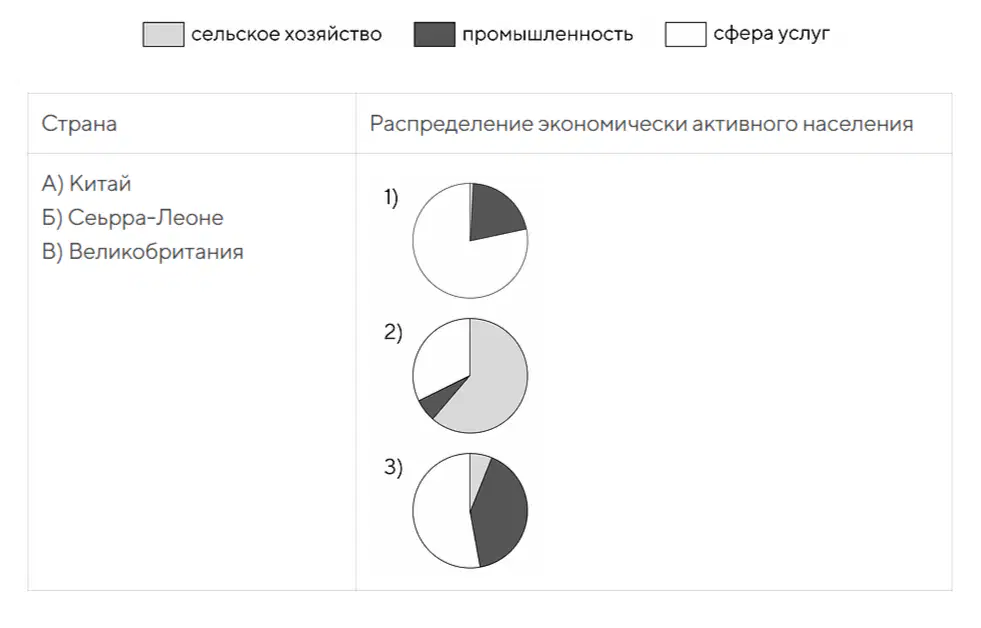The height and width of the screenshot is (628, 981).
Task: Select country option А) Китай
Action: pos(86,184)
